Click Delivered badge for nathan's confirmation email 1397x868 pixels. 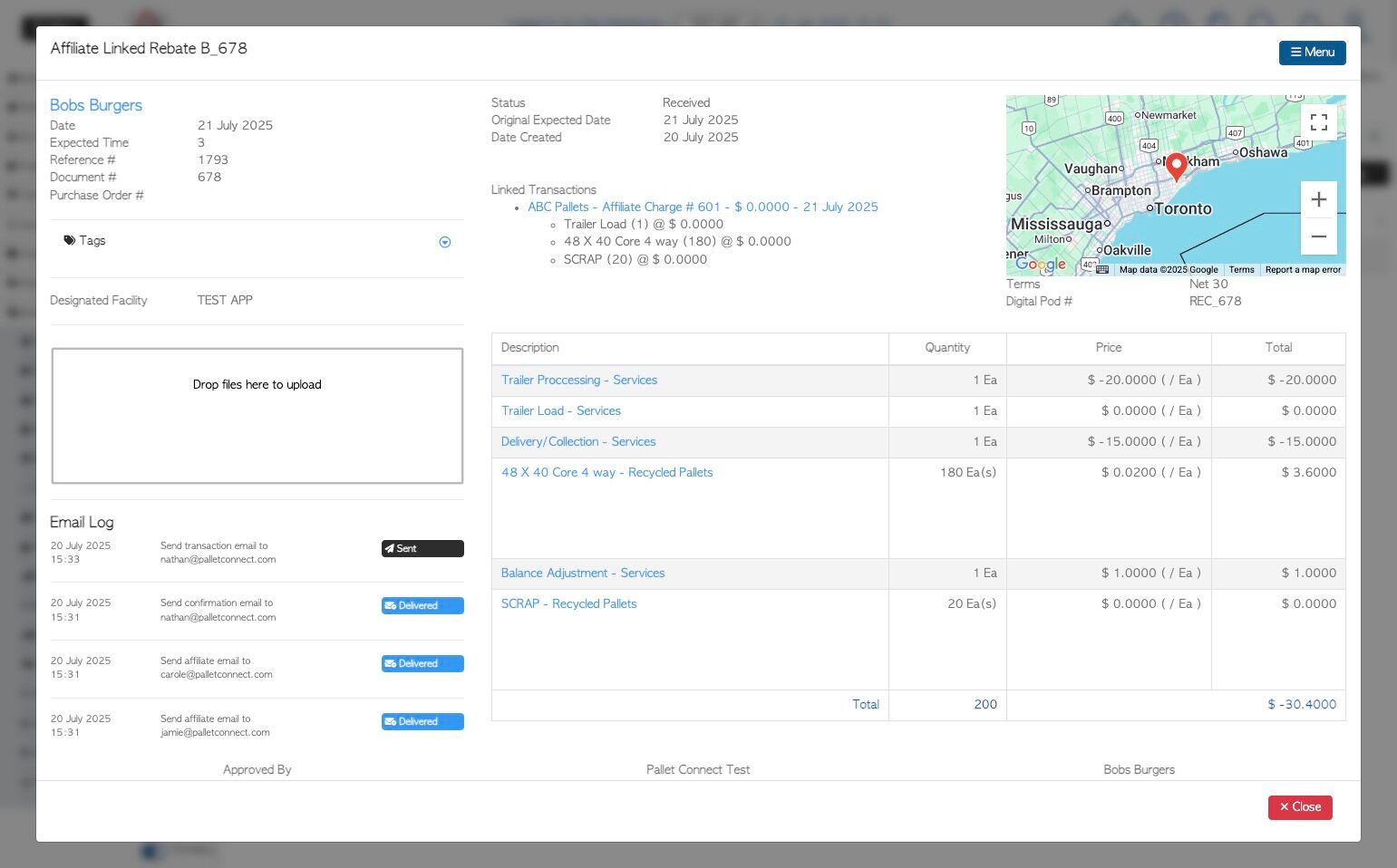(422, 605)
